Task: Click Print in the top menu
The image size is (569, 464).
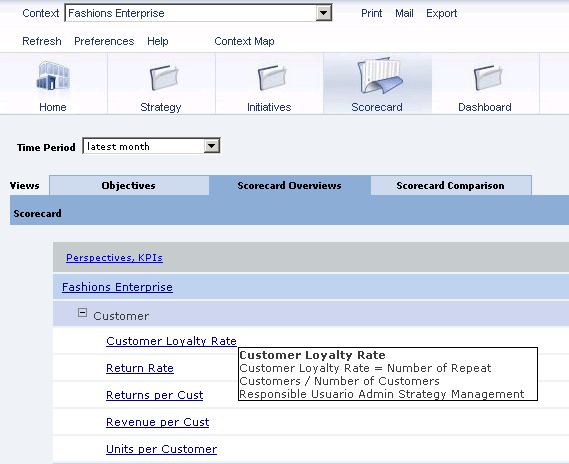Action: coord(371,13)
